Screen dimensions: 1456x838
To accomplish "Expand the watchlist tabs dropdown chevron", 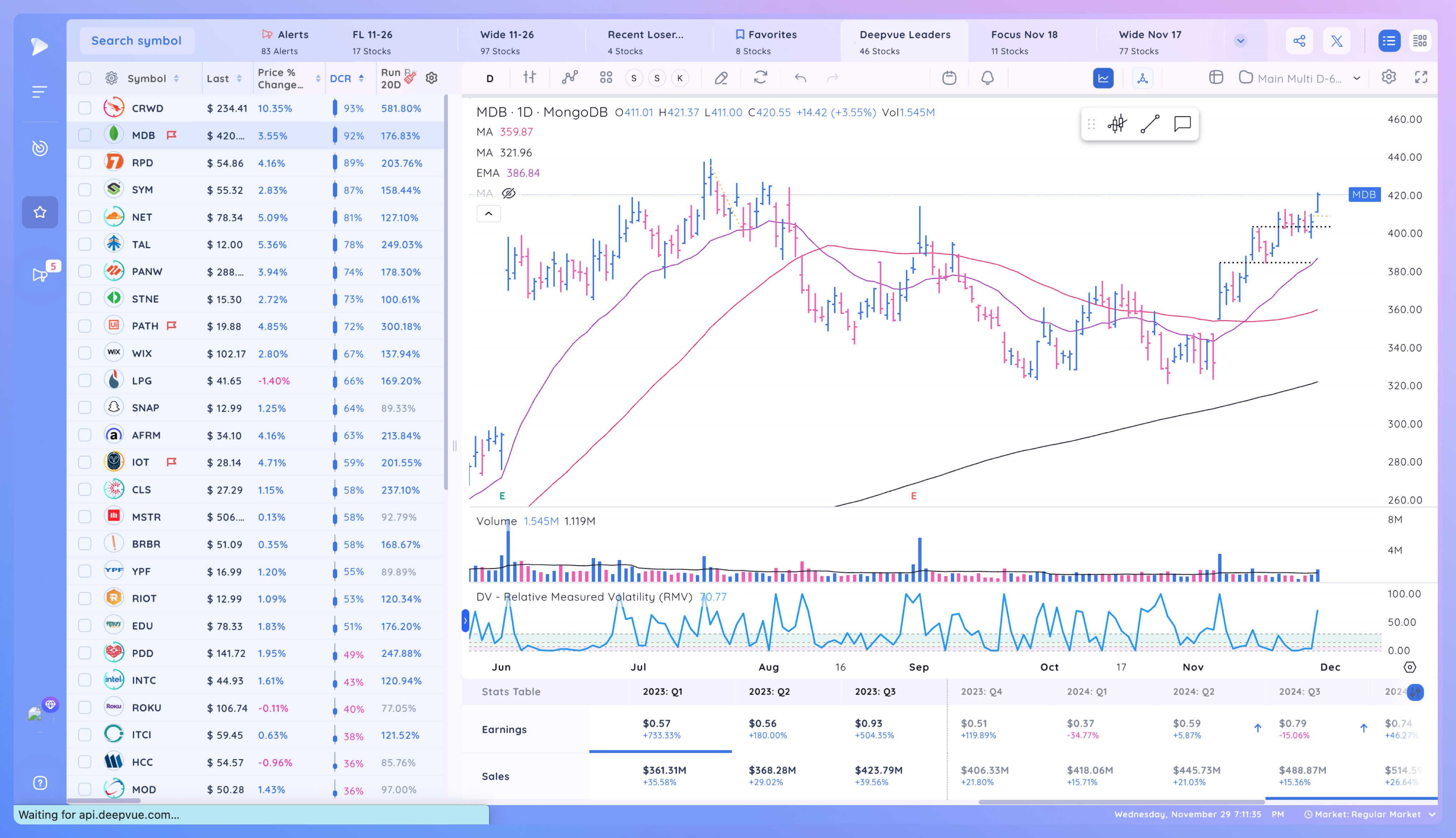I will tap(1240, 41).
